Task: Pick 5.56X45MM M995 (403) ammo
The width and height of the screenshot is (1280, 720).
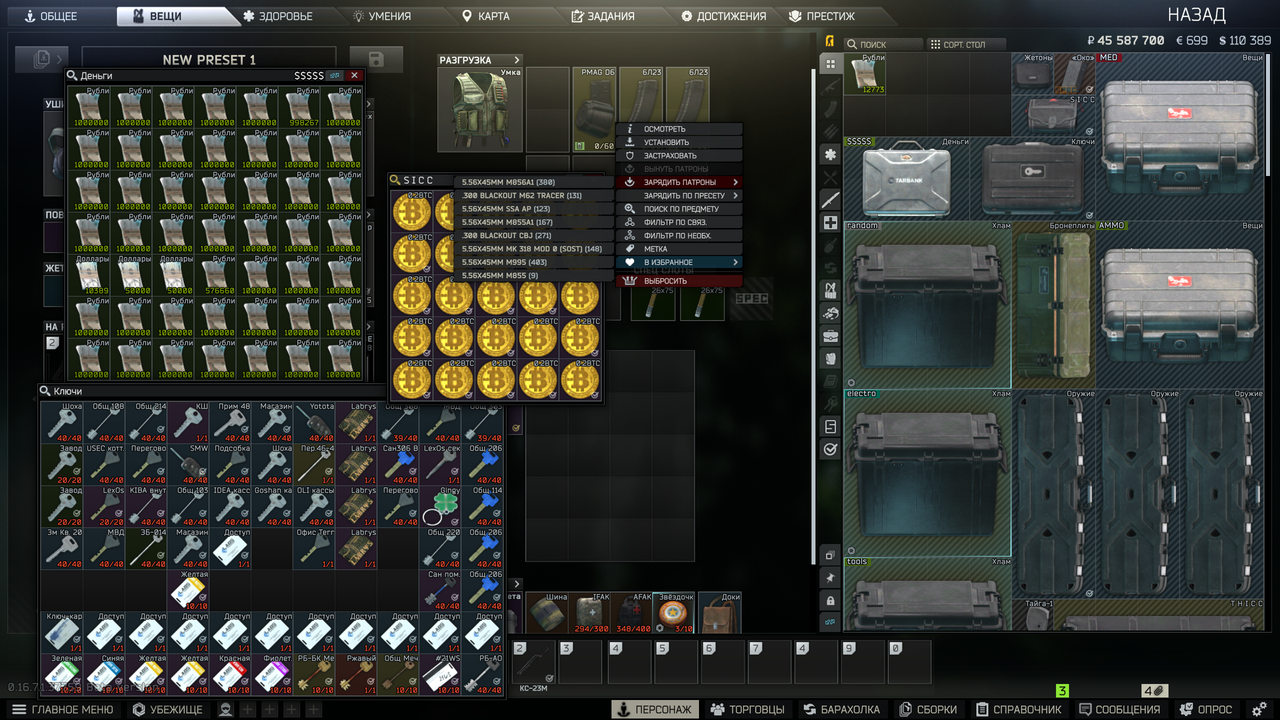Action: pos(533,262)
